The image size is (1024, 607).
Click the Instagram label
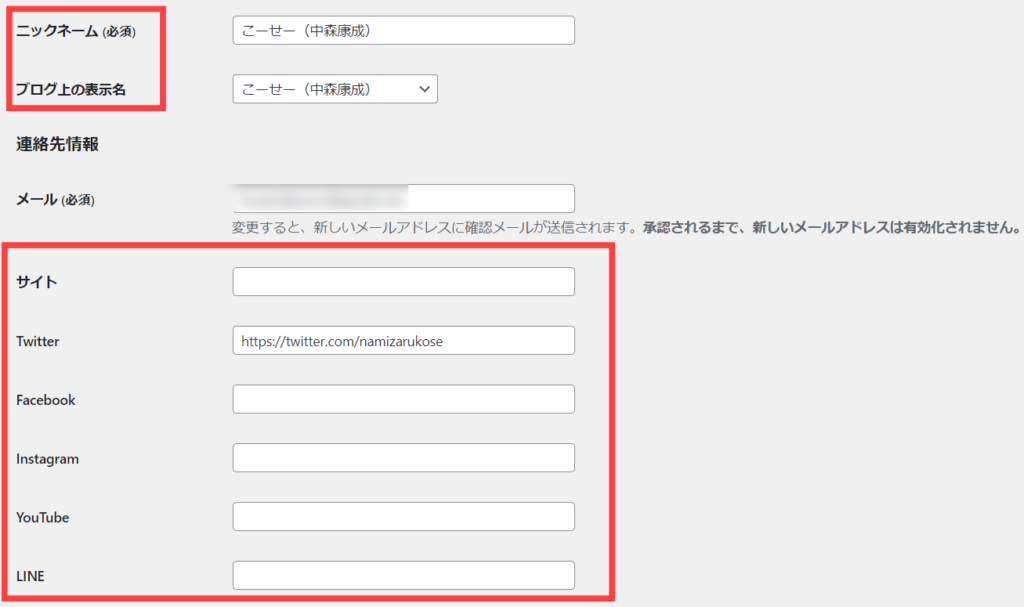click(48, 459)
